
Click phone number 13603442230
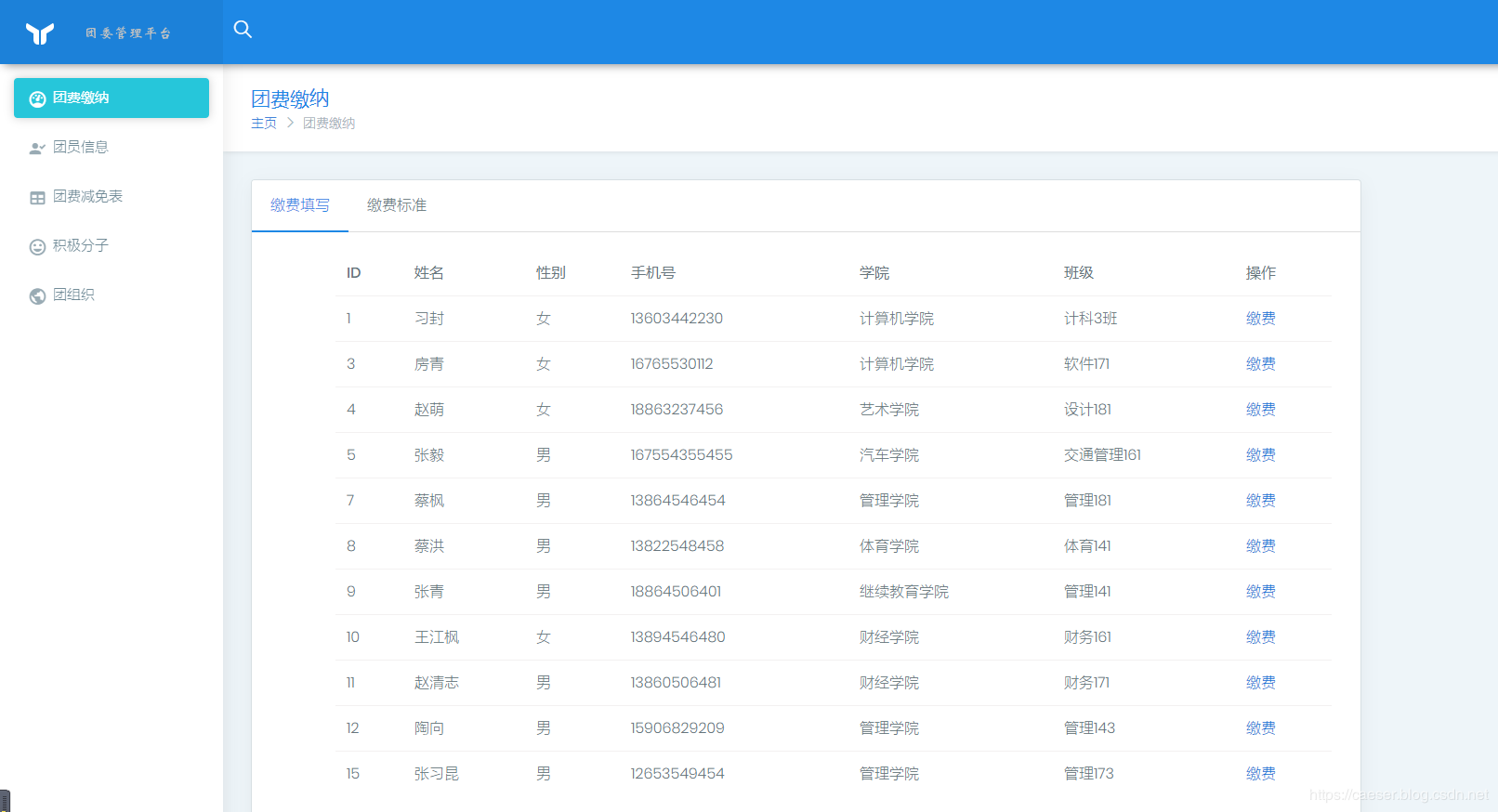677,319
